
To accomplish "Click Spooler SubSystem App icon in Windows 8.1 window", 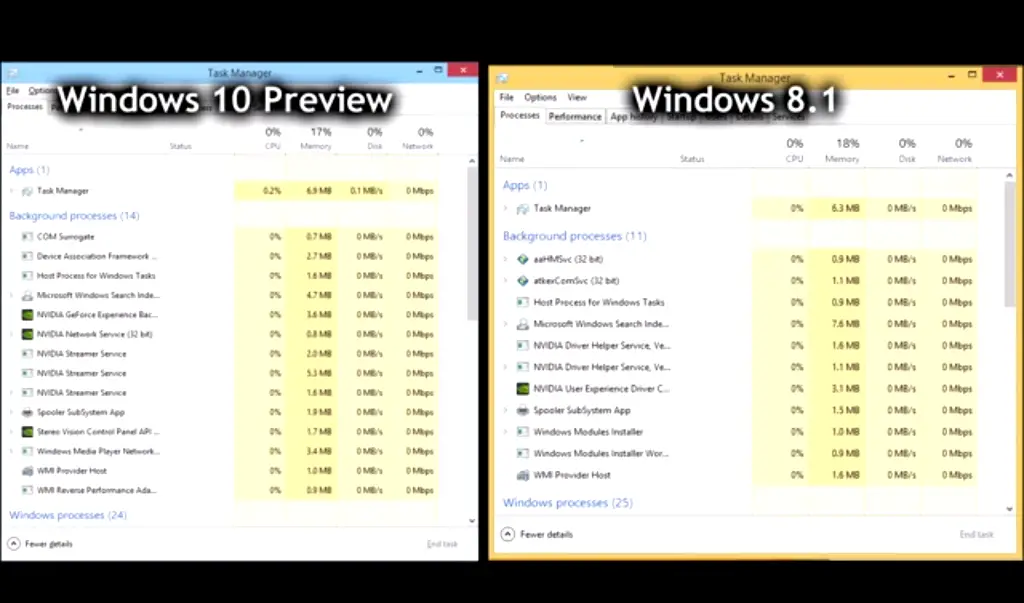I will point(522,411).
